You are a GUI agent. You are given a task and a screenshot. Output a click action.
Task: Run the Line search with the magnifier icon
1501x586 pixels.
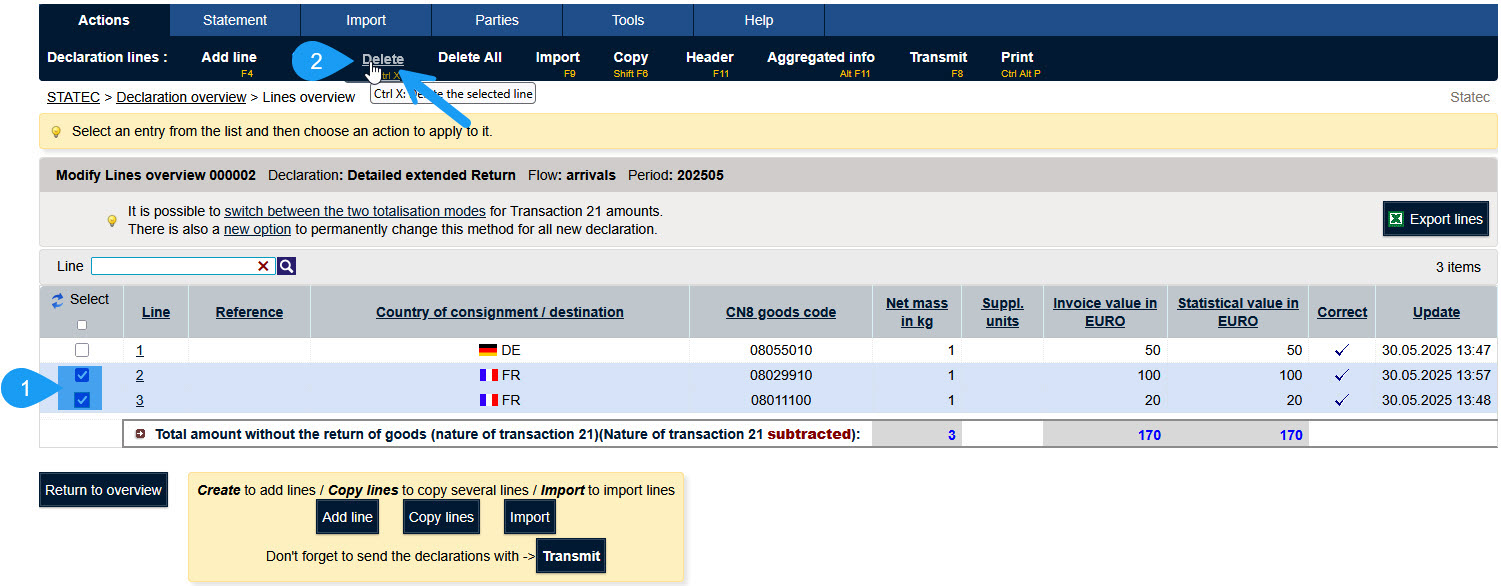[x=288, y=266]
